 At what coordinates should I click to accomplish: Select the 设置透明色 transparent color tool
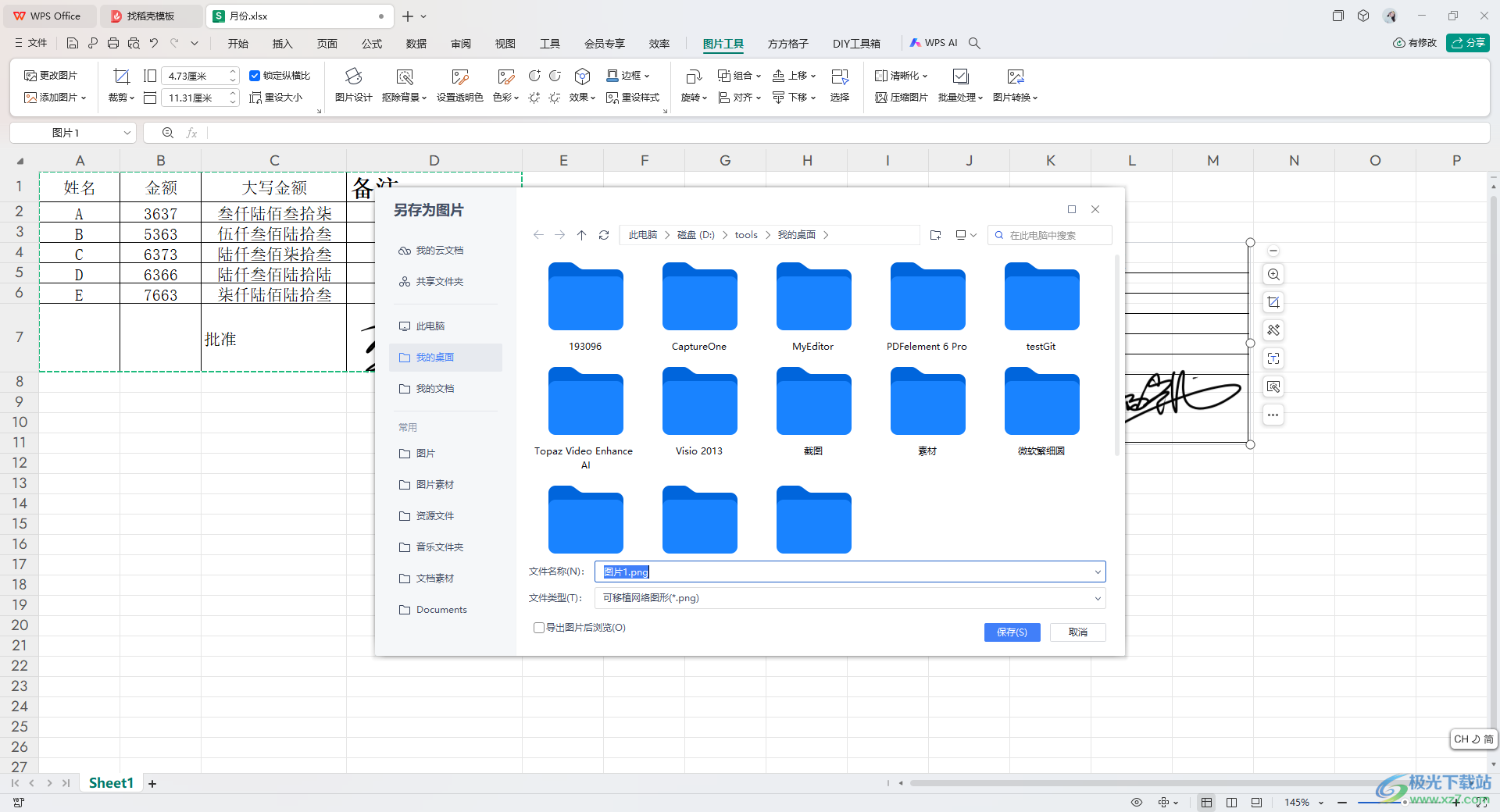tap(459, 77)
